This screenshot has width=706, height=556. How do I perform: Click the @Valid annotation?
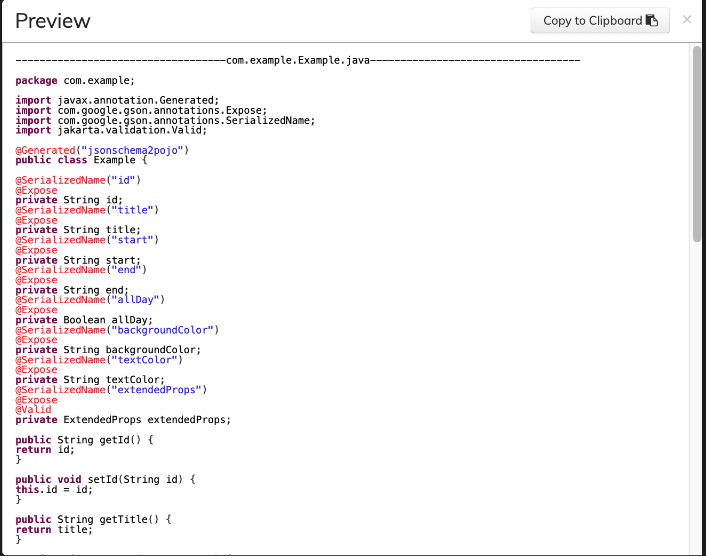(33, 410)
